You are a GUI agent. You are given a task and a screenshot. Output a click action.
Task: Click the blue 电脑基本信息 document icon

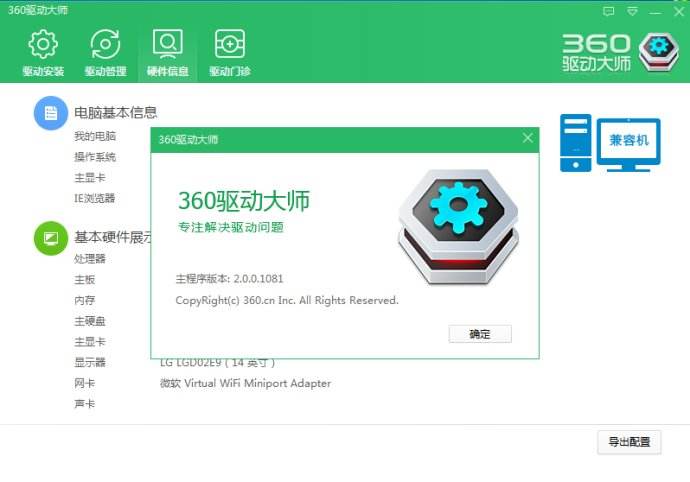coord(51,113)
